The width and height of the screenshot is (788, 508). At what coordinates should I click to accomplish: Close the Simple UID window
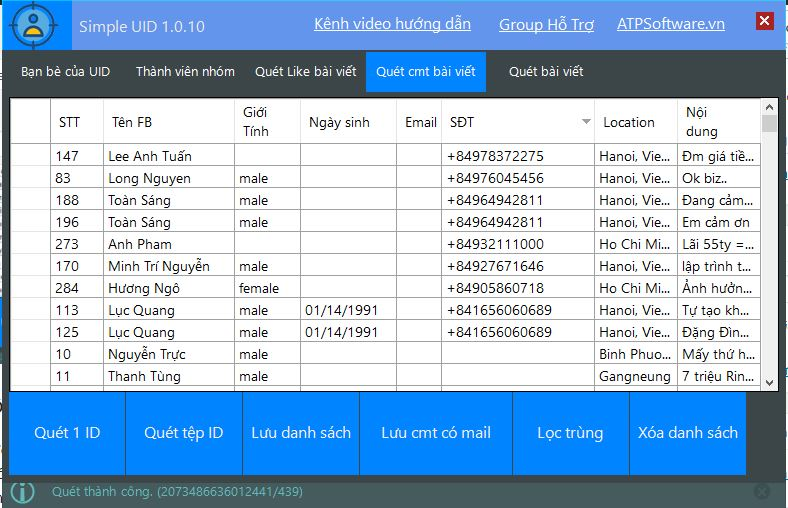[x=764, y=21]
